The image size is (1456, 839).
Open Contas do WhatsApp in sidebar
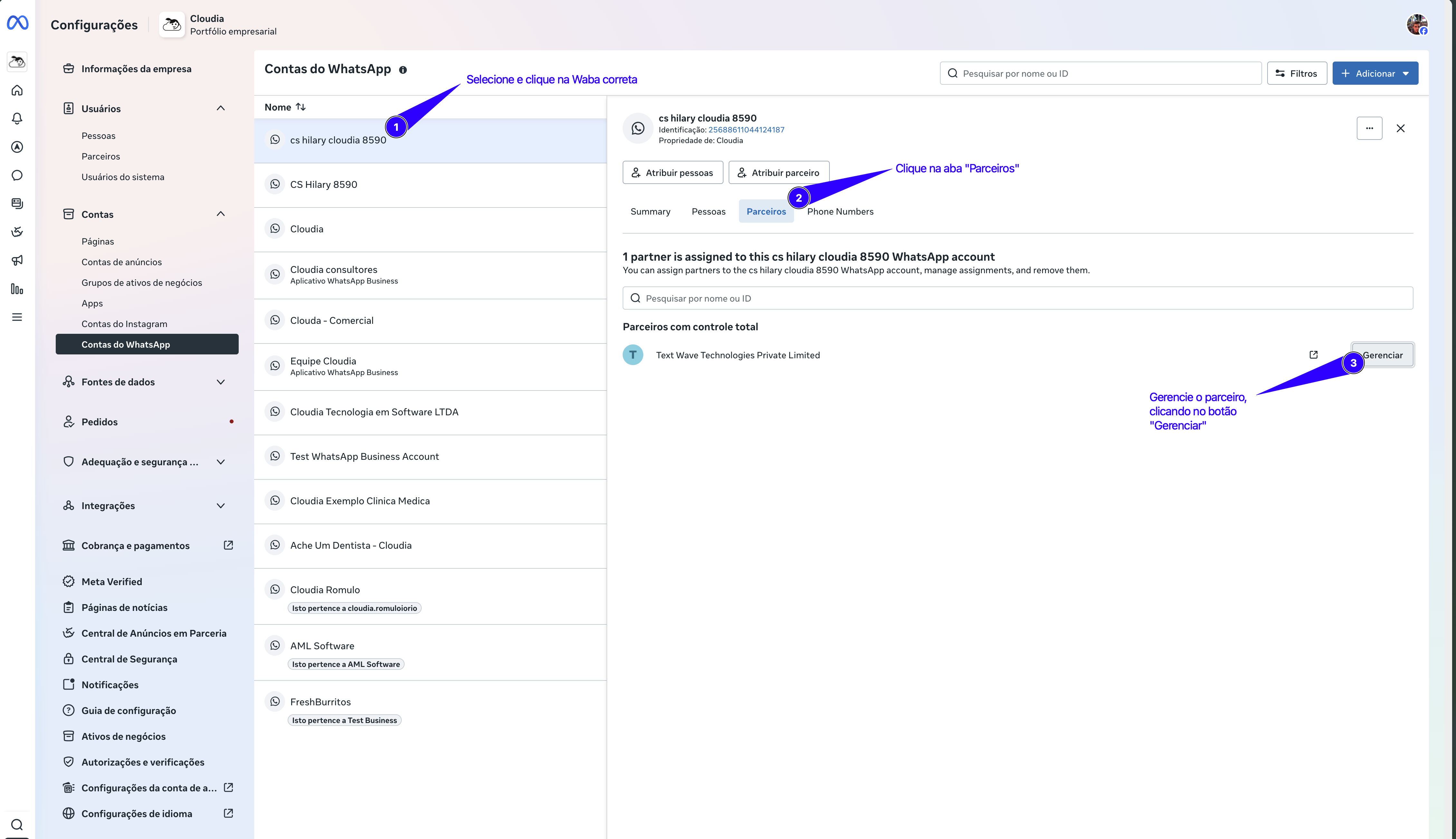point(147,345)
